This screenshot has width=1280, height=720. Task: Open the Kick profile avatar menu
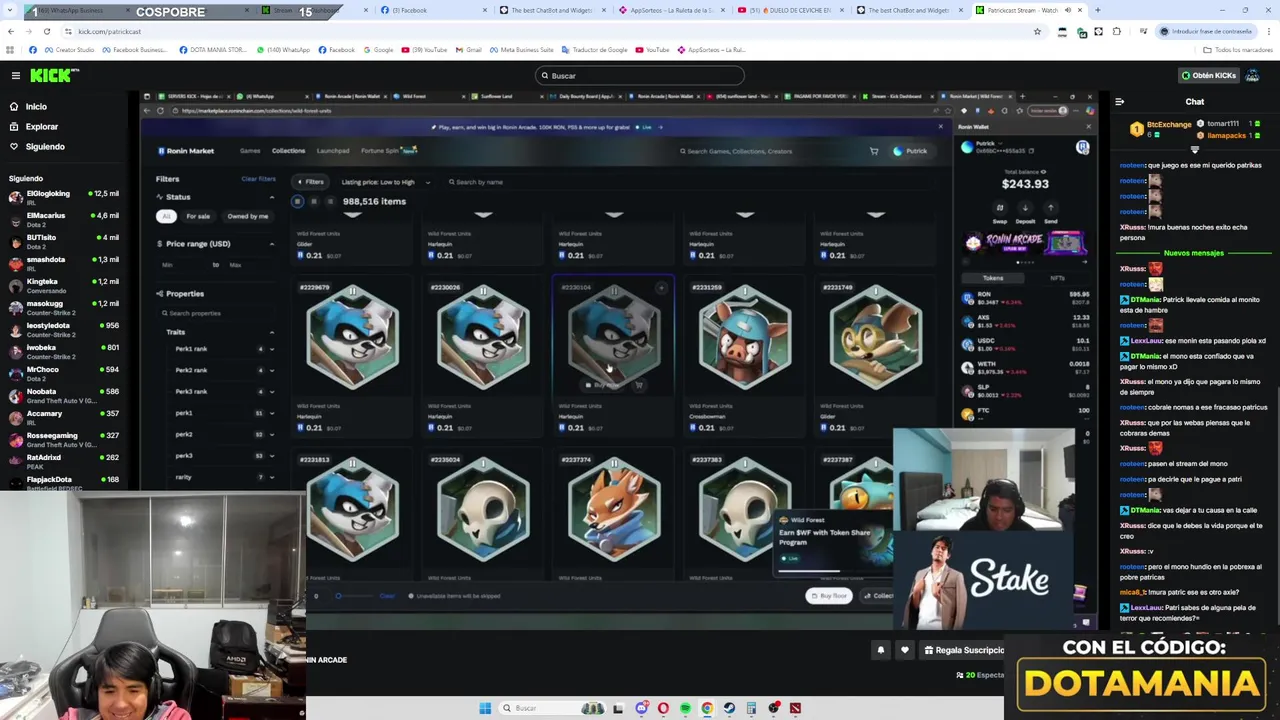[1253, 75]
